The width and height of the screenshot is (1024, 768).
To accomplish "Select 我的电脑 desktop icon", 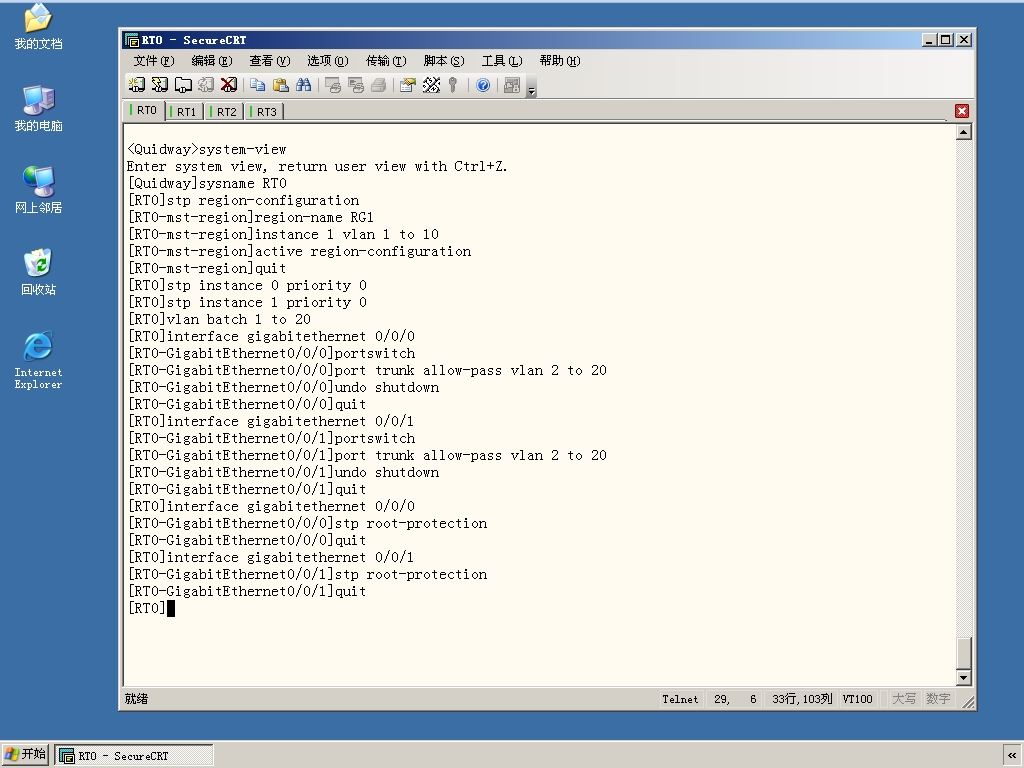I will (38, 108).
